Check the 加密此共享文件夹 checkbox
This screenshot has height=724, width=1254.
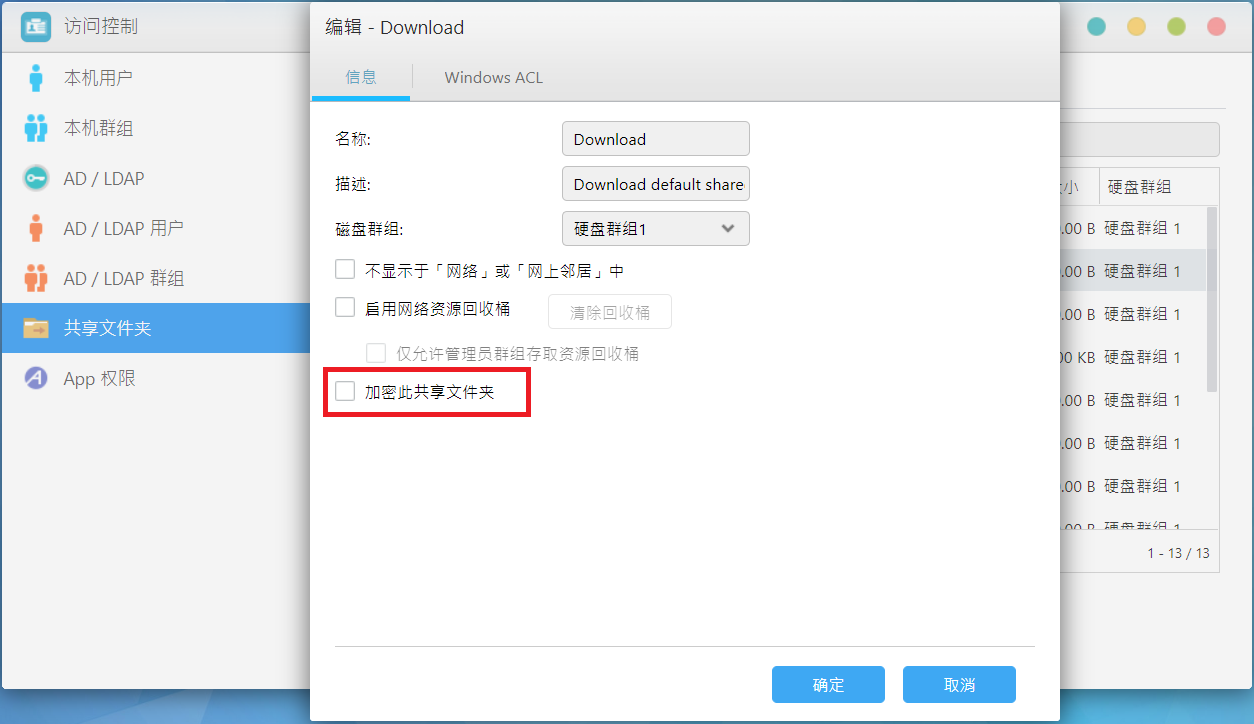(x=345, y=392)
